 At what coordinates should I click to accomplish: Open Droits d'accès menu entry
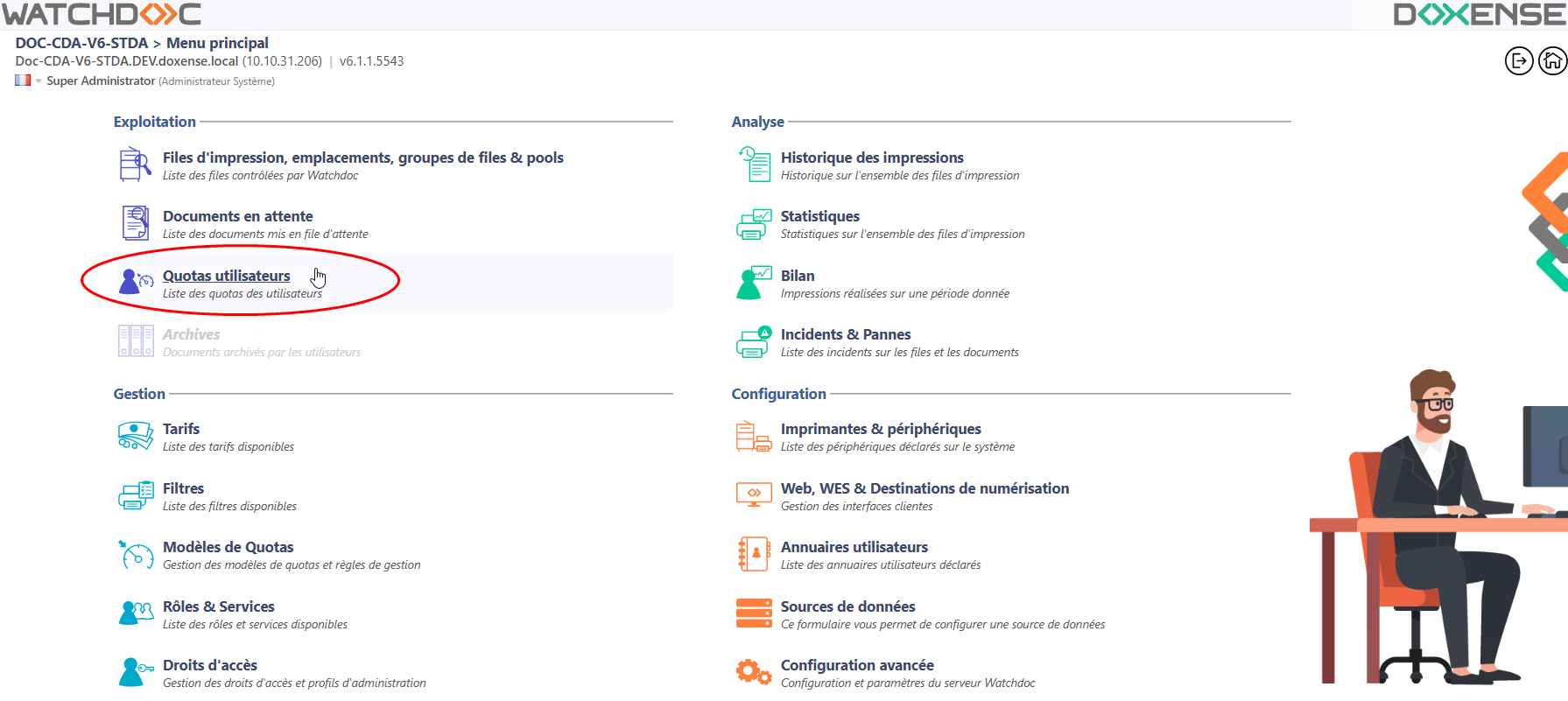pos(209,665)
